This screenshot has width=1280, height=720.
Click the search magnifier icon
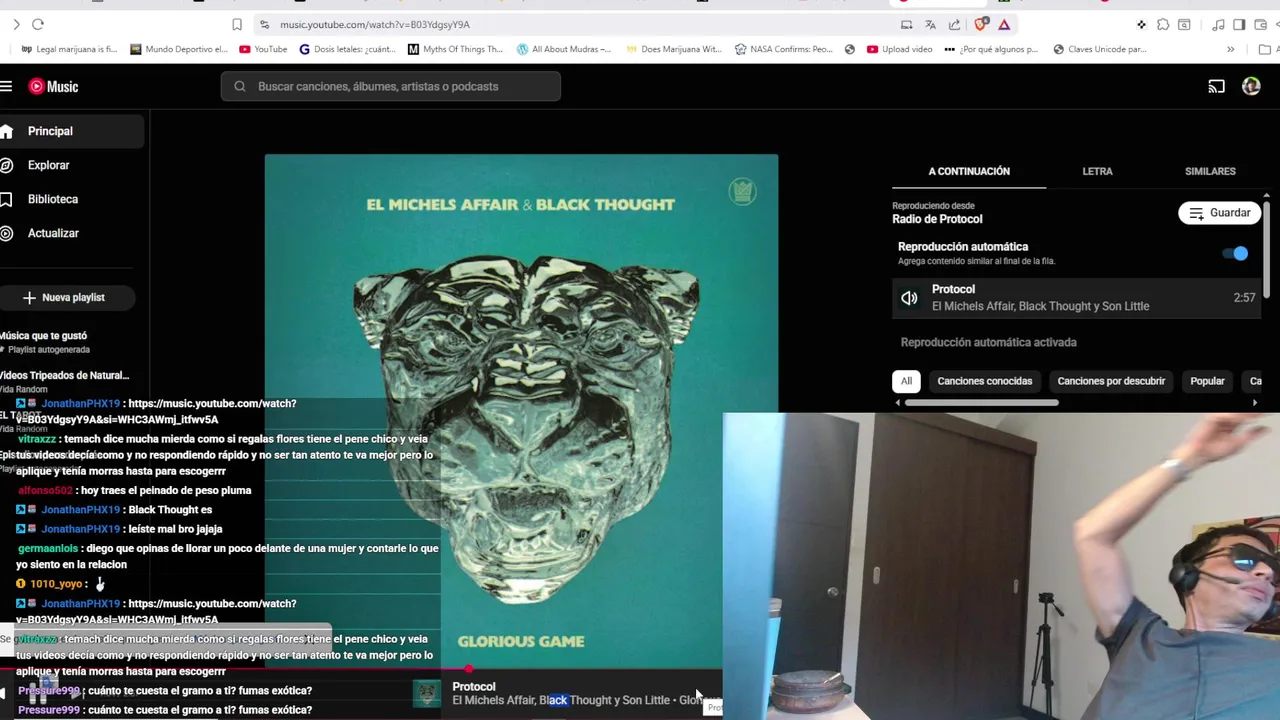[240, 86]
